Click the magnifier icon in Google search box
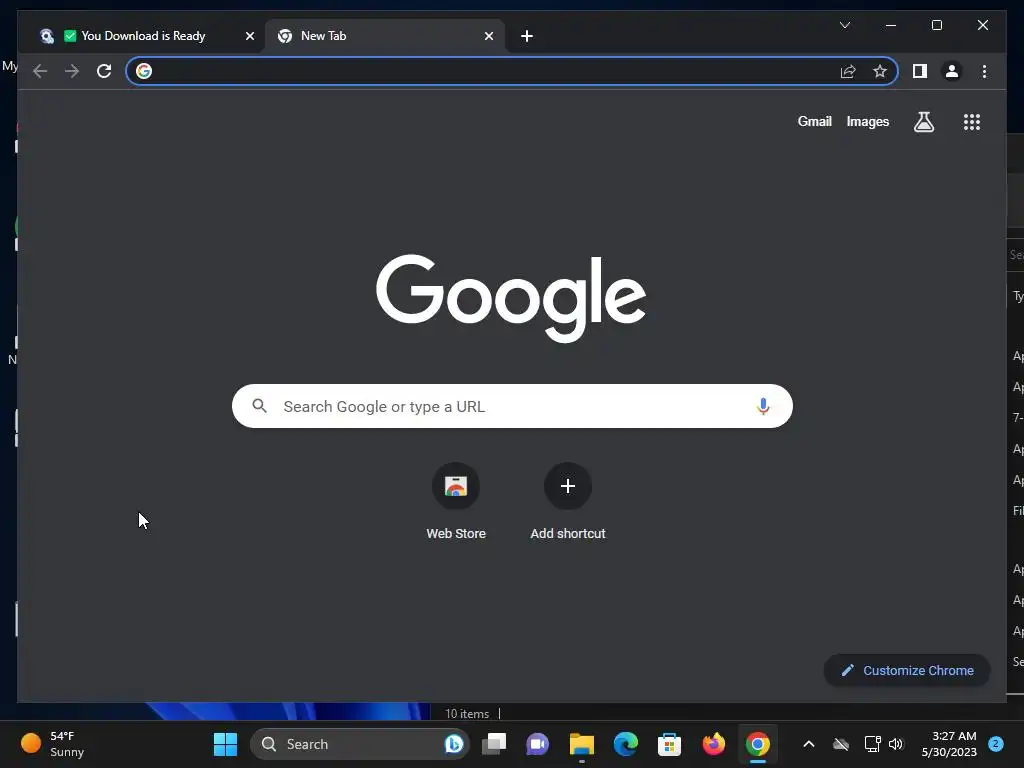1024x768 pixels. [259, 406]
